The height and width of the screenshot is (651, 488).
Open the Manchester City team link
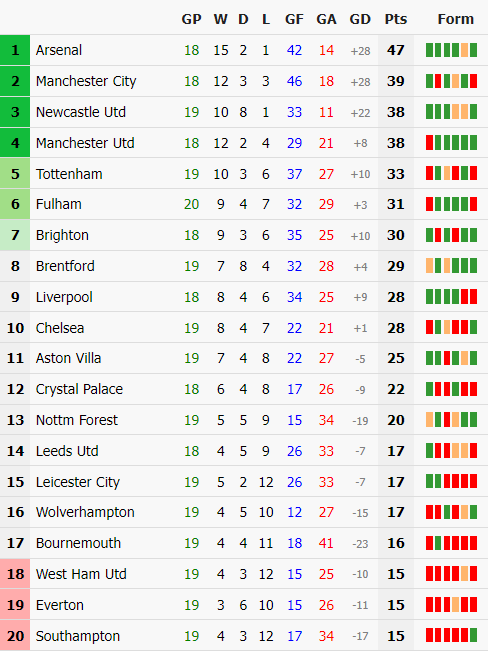[x=86, y=81]
